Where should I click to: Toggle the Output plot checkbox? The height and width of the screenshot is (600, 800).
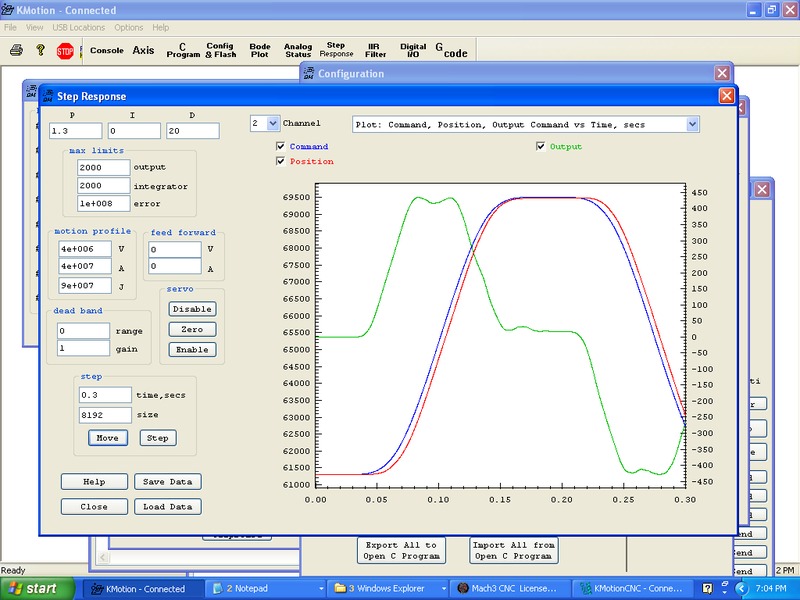point(541,146)
